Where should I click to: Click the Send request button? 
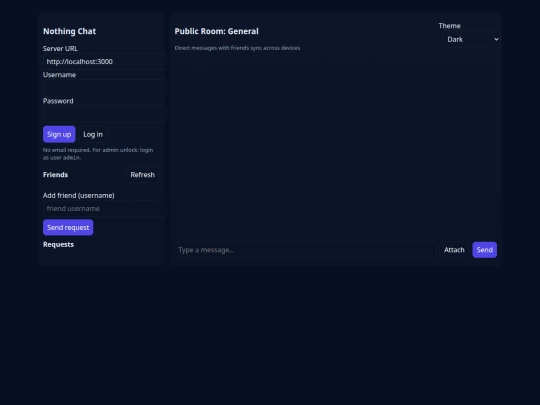[x=68, y=227]
